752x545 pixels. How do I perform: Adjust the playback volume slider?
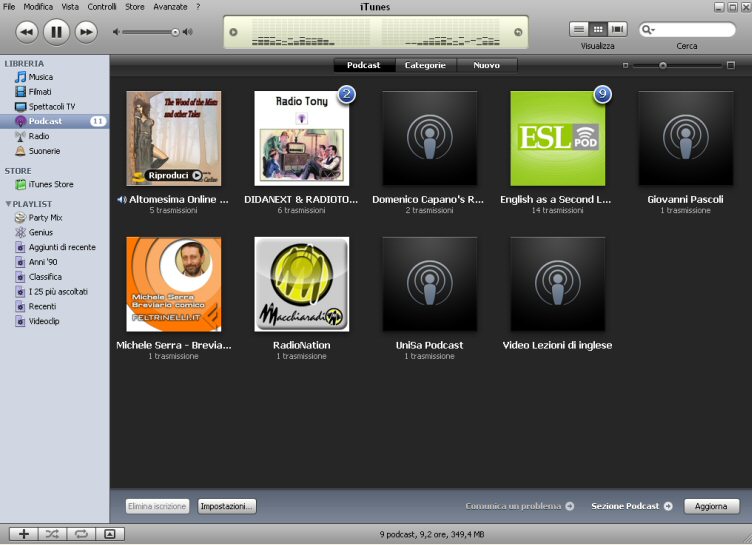point(150,32)
